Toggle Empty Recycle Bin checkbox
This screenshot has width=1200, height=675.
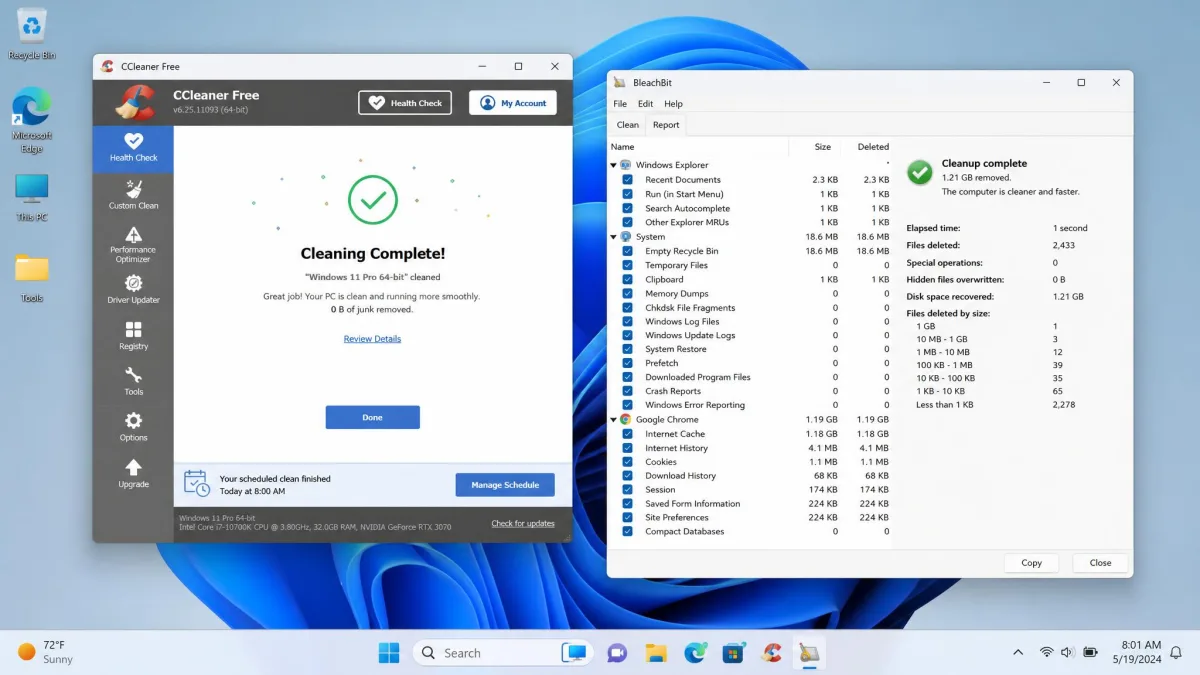(x=628, y=251)
